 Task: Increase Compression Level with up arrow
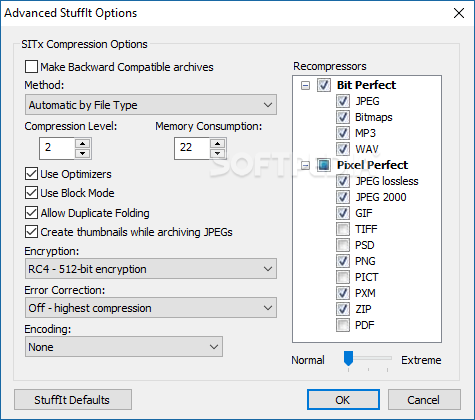82,144
